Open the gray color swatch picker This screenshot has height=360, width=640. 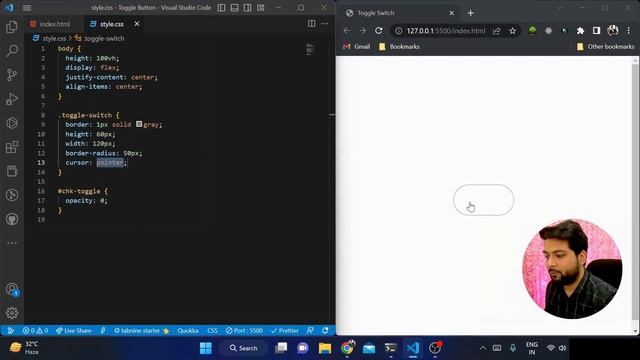(x=139, y=124)
